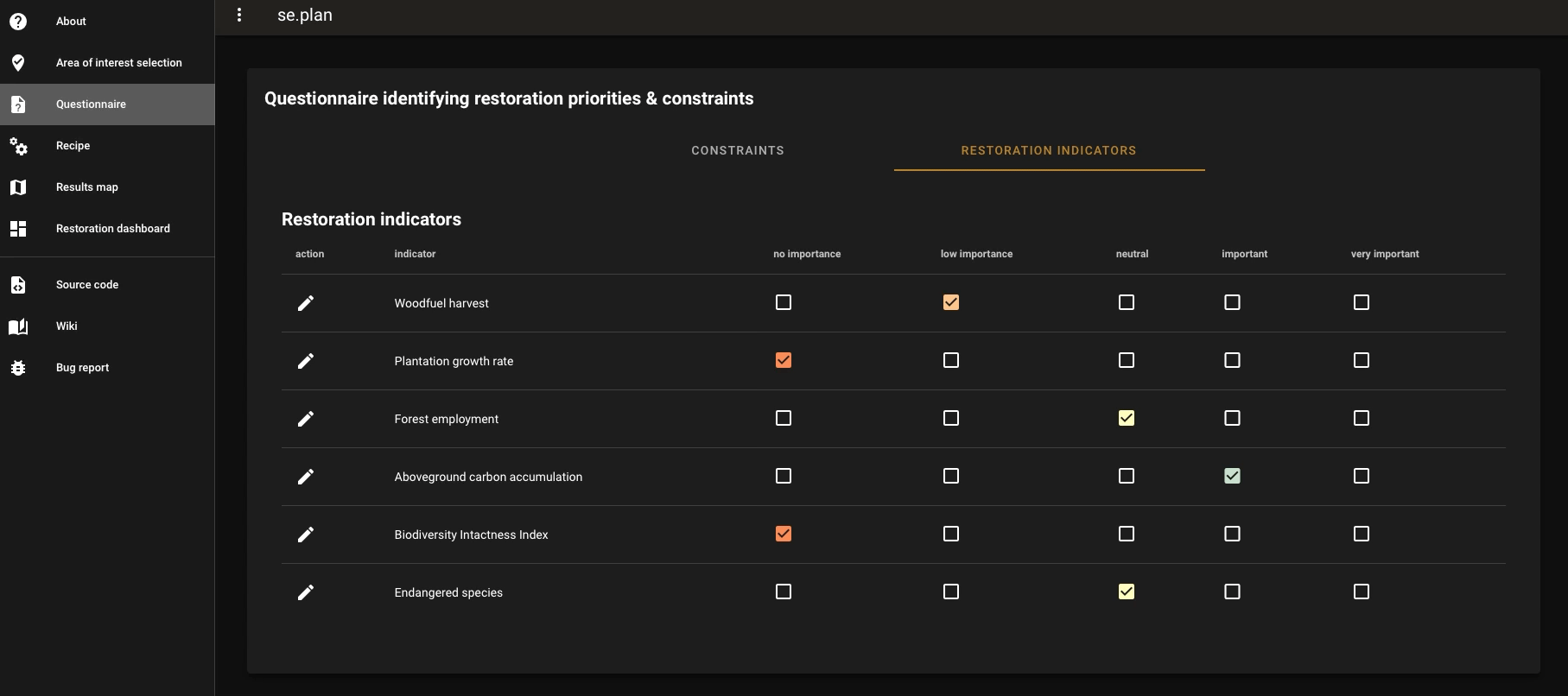Open Area of interest selection
The image size is (1568, 696).
[118, 63]
